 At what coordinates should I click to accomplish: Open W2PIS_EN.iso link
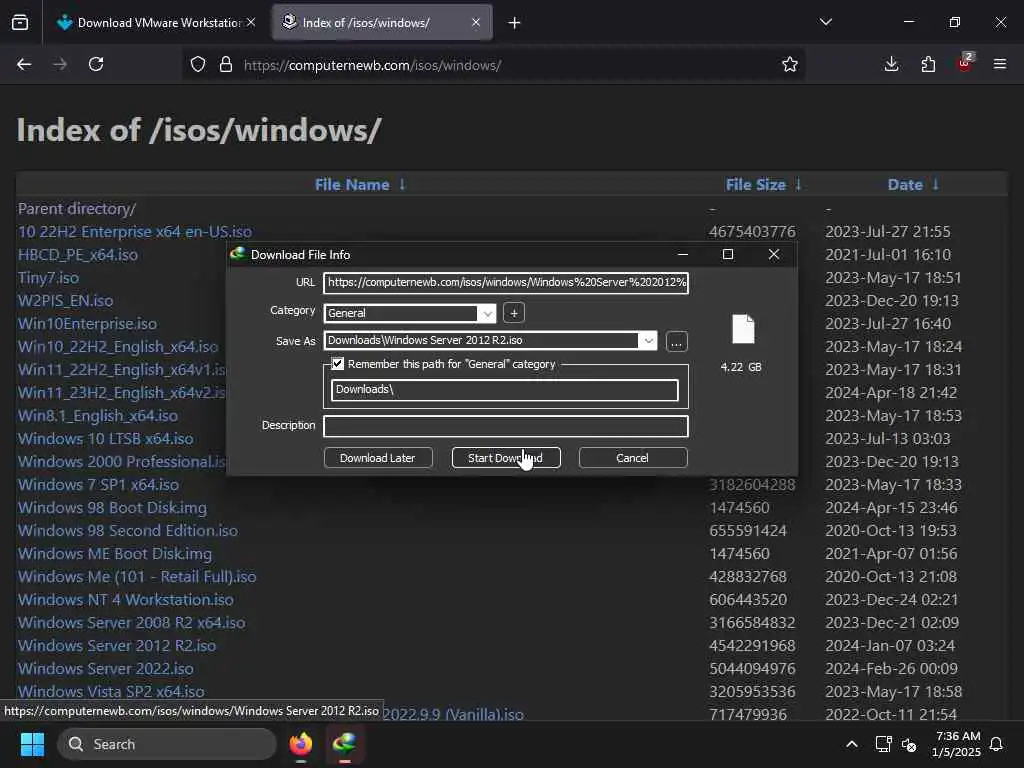click(x=65, y=300)
